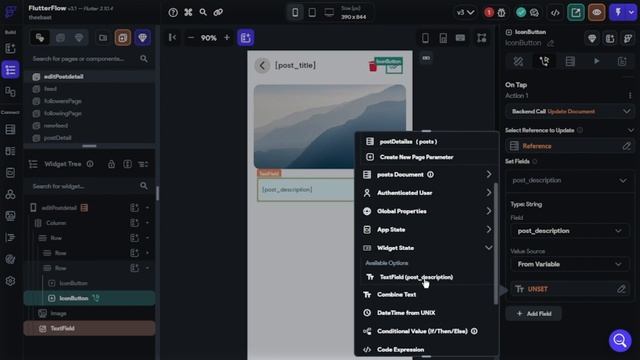Select the tablet device preview icon
Image resolution: width=640 pixels, height=360 pixels.
coord(312,13)
